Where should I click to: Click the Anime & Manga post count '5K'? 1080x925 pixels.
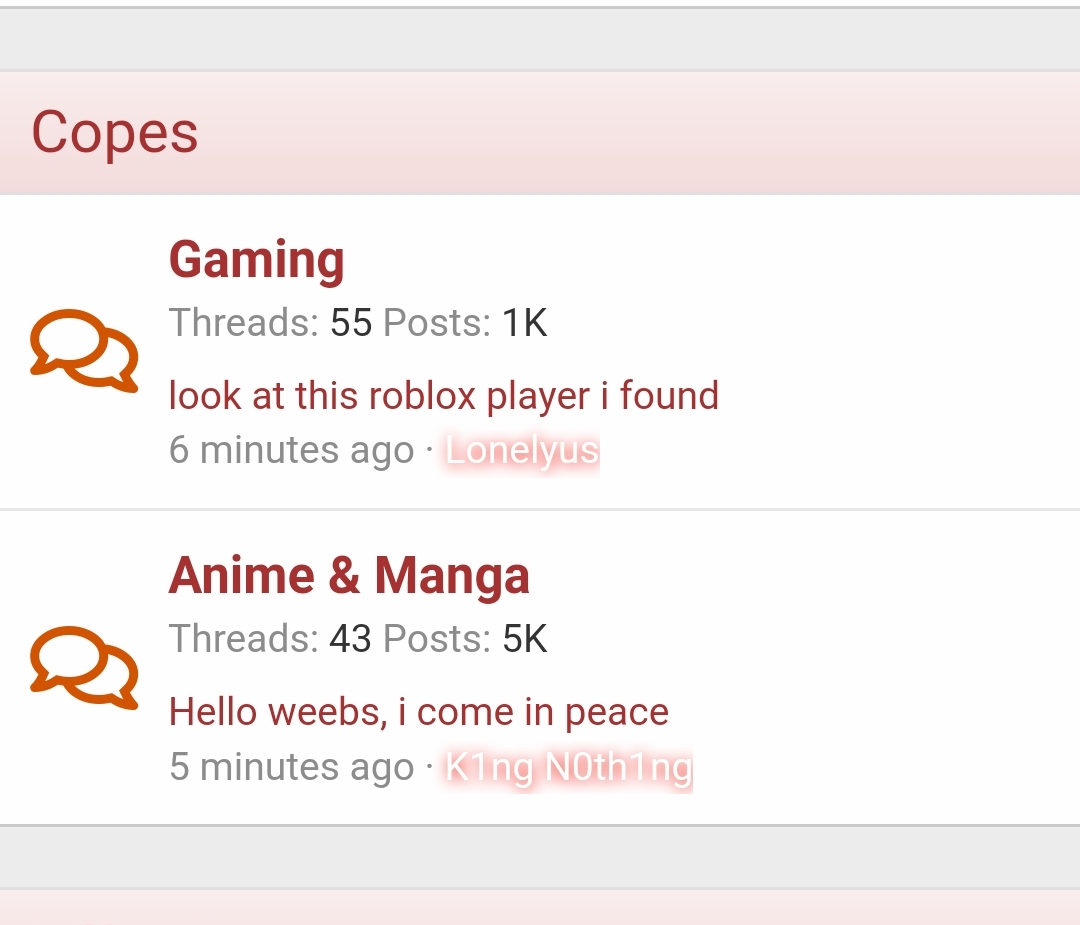pos(524,639)
